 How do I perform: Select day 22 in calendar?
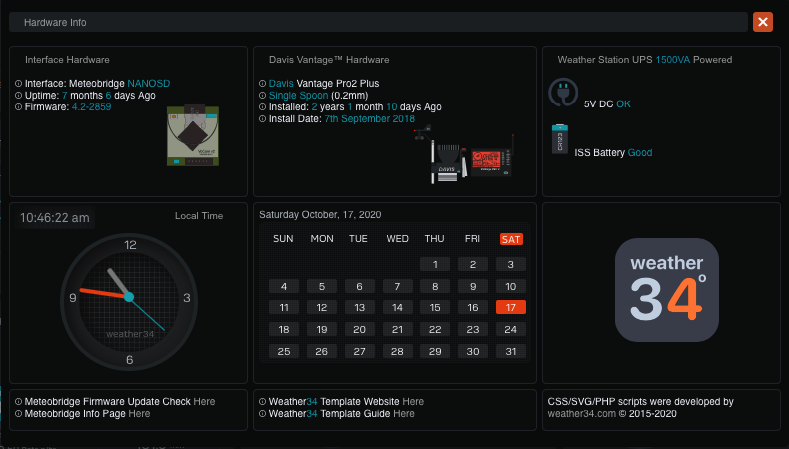click(x=435, y=329)
